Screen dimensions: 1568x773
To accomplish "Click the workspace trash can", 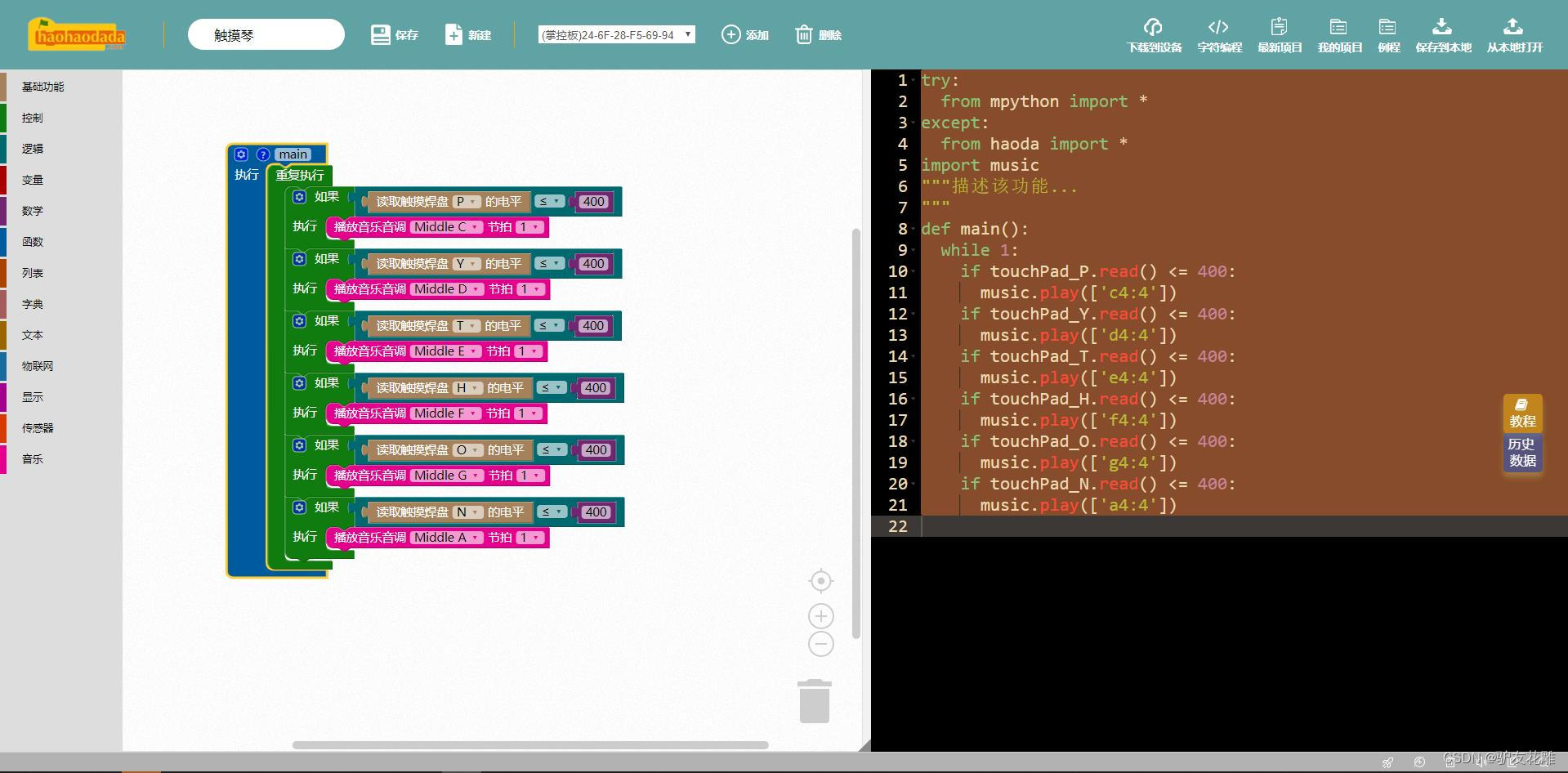I will click(815, 701).
